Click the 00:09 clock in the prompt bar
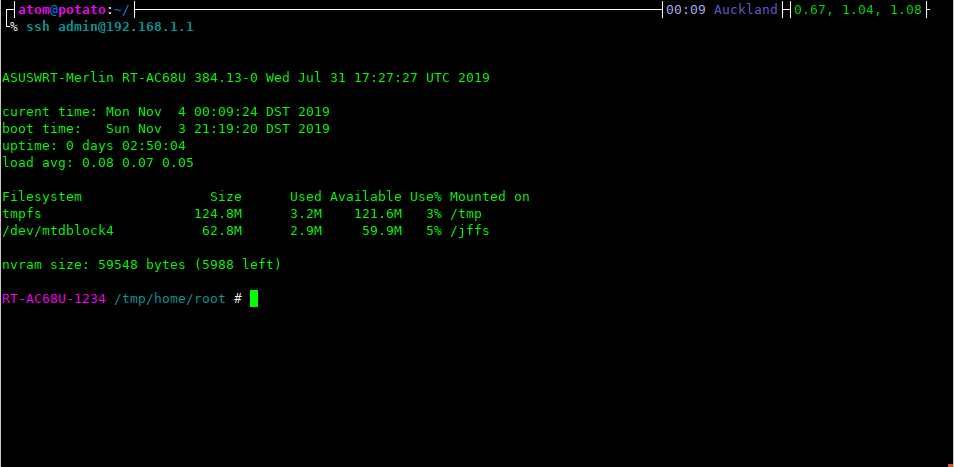The image size is (954, 467). [686, 10]
